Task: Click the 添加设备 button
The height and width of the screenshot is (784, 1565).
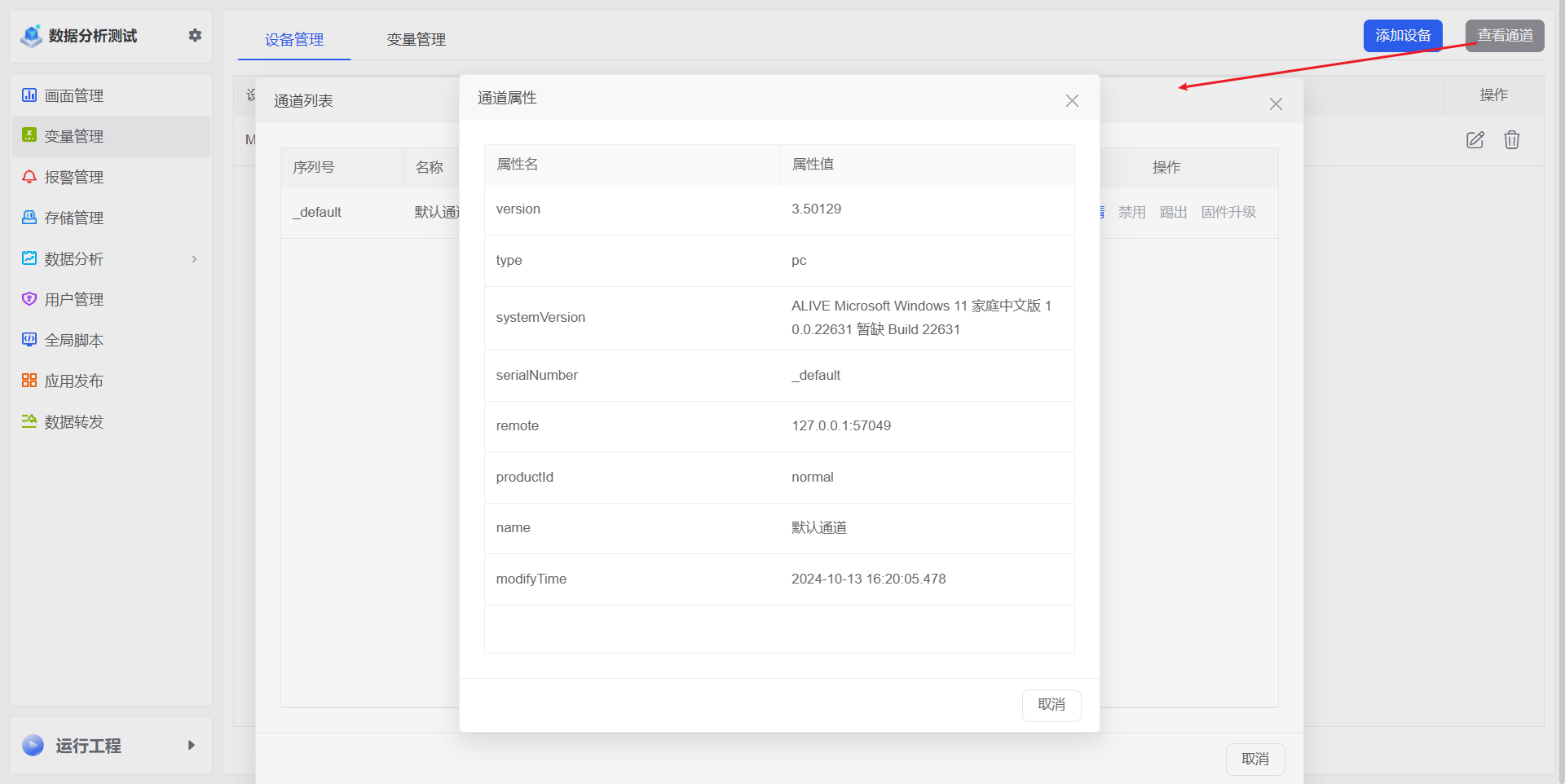Action: (1402, 36)
